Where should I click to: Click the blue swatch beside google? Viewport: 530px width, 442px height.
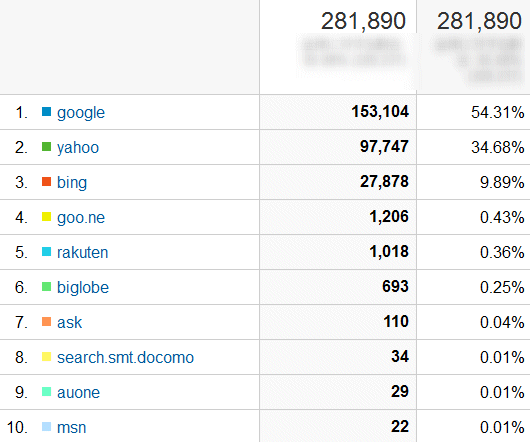coord(46,112)
